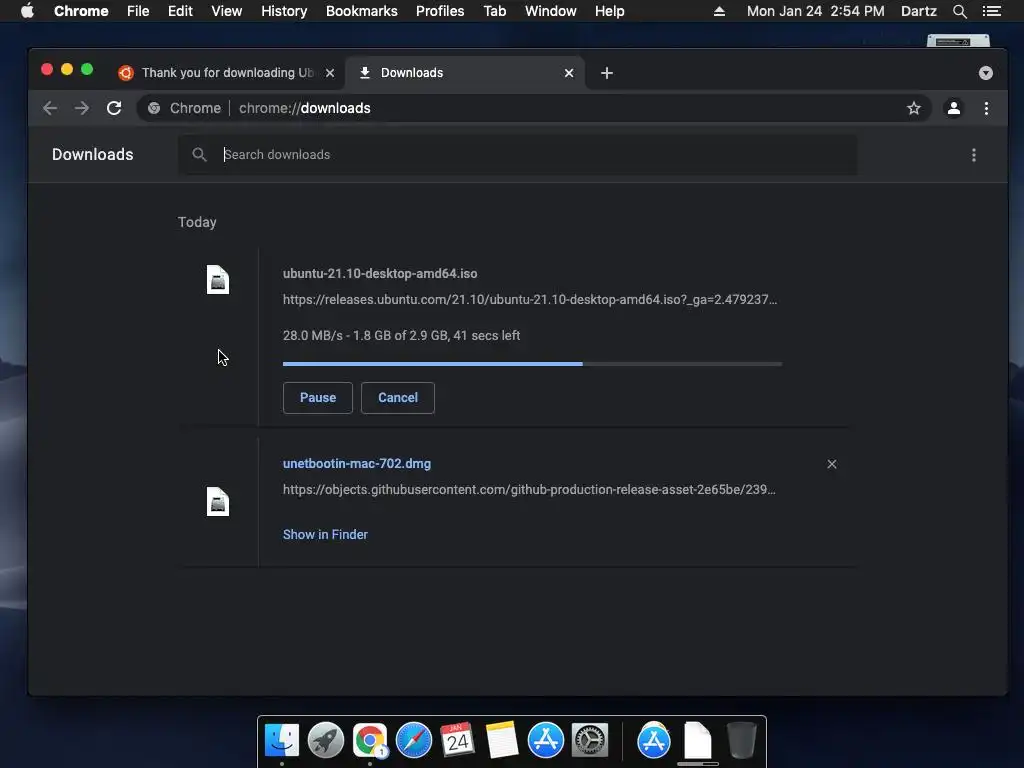Screen dimensions: 1024x768
Task: Click the Dartz user name in menu bar
Action: (x=918, y=11)
